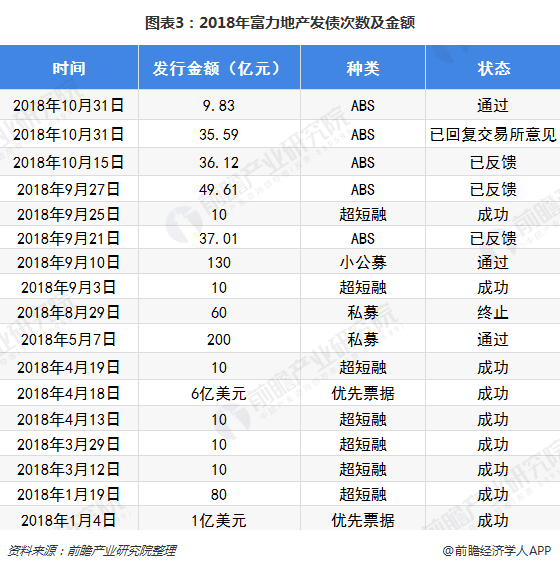Click the date 2018年8月29日
560x569 pixels.
(x=69, y=312)
